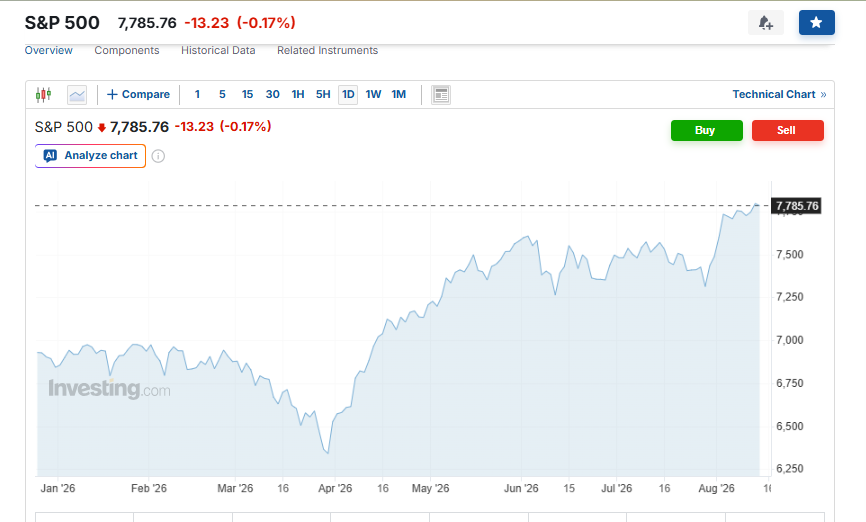This screenshot has width=866, height=522.
Task: Select the area chart type icon
Action: (x=77, y=94)
